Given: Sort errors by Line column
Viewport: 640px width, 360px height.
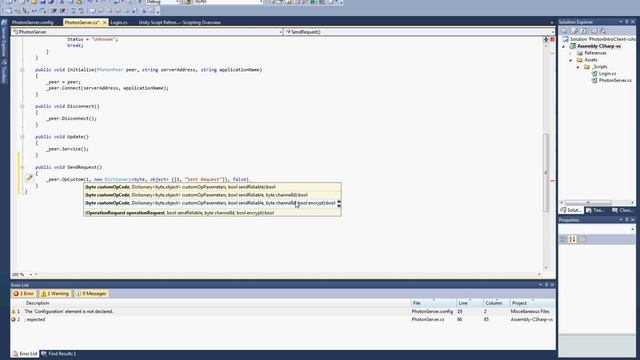Looking at the screenshot, I should 470,303.
